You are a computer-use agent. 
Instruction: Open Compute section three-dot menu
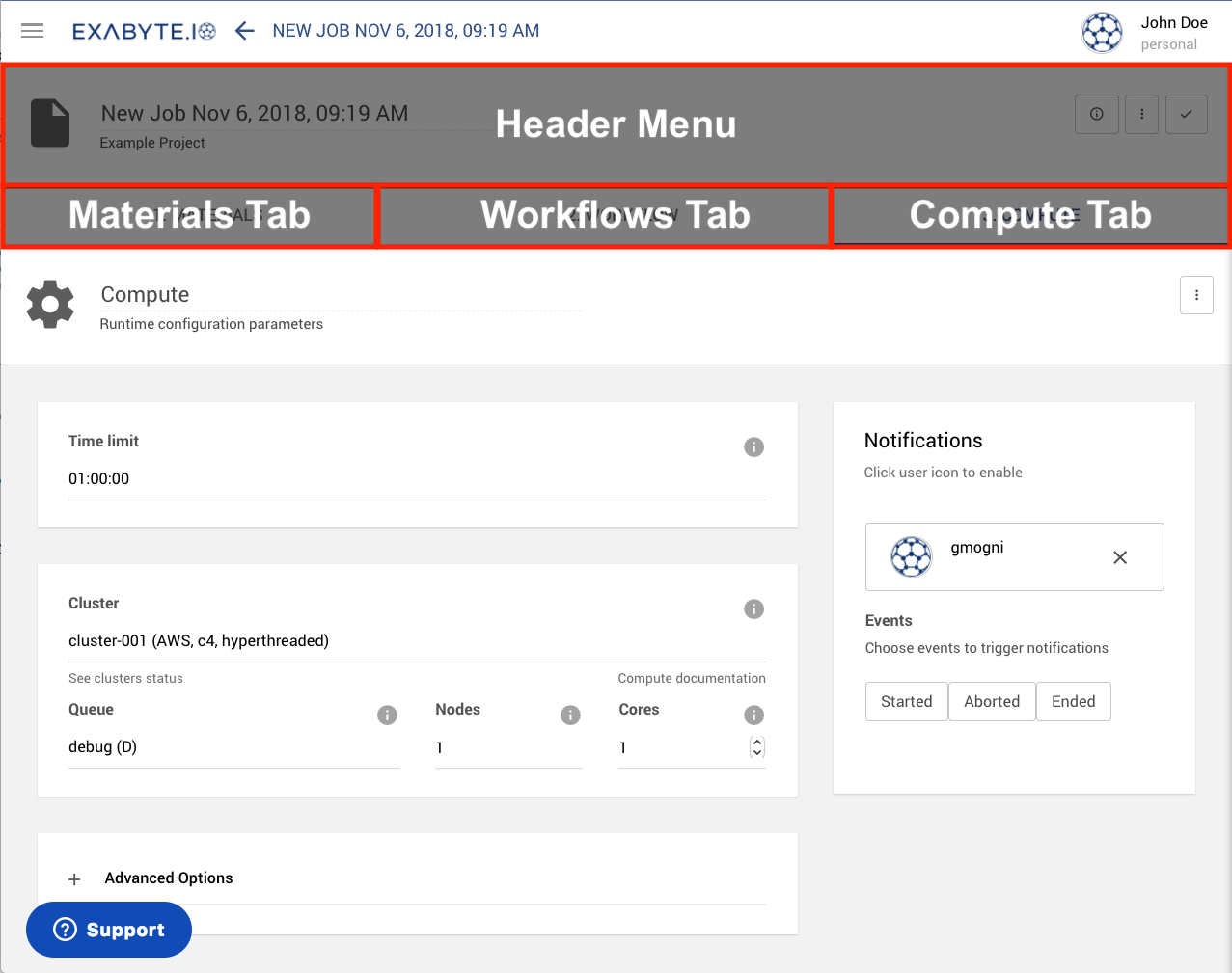click(x=1196, y=295)
